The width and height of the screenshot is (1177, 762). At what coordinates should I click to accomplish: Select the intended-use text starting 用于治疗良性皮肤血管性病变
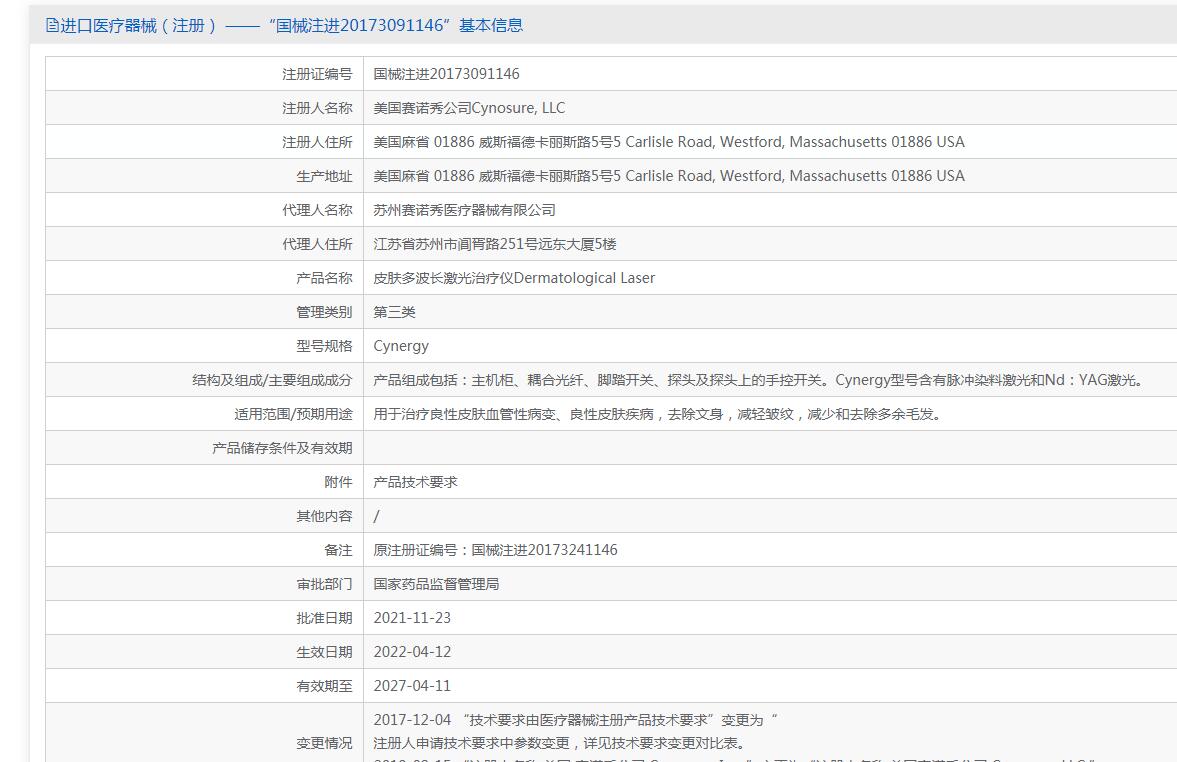coord(658,414)
